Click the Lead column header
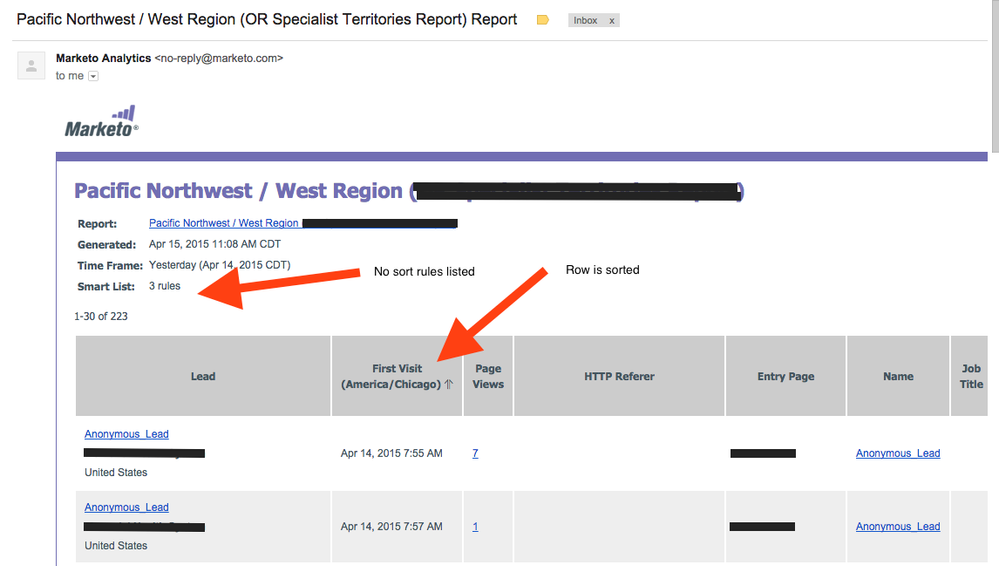This screenshot has height=566, width=999. (203, 376)
